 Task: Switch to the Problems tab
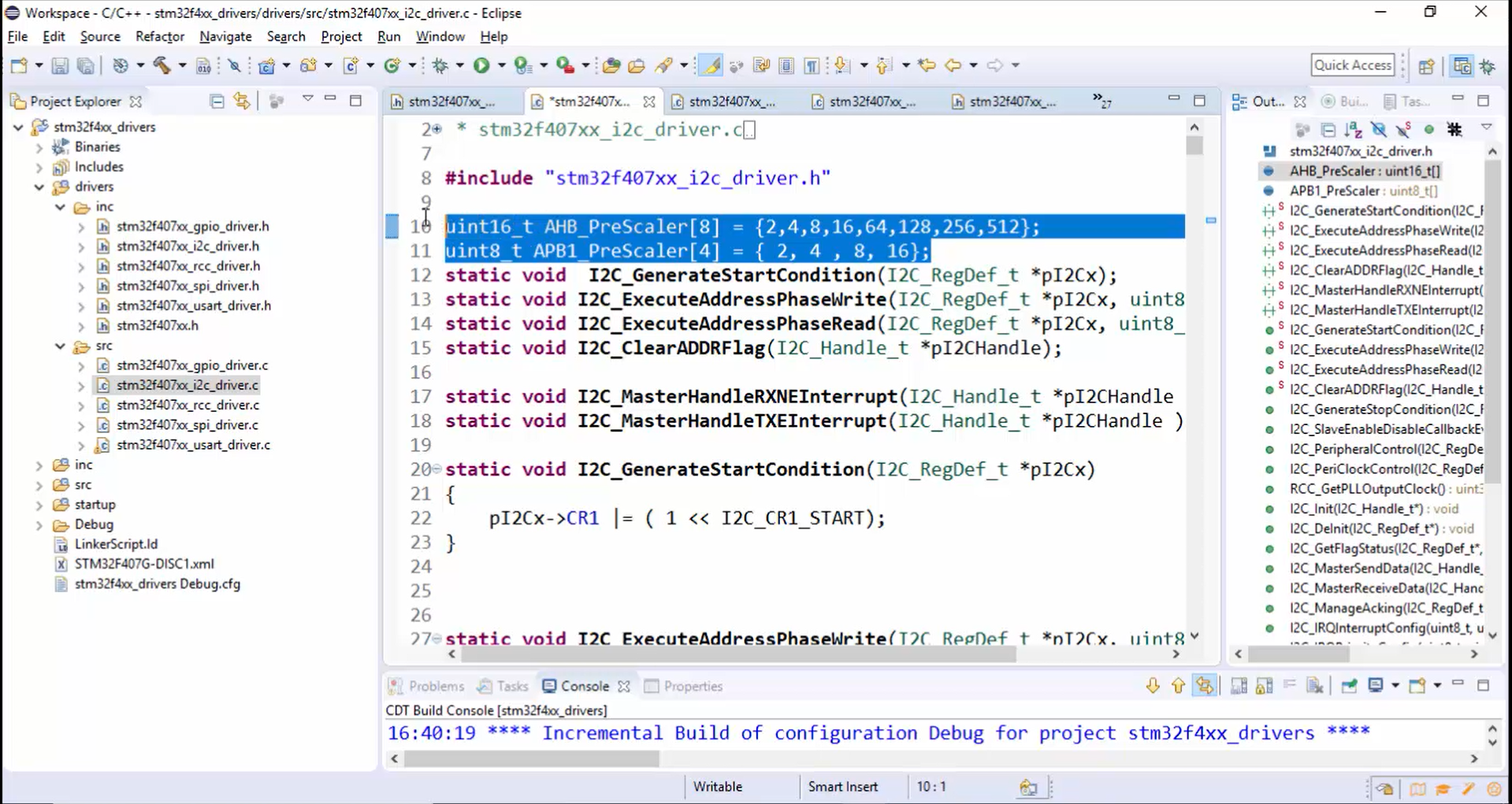427,686
